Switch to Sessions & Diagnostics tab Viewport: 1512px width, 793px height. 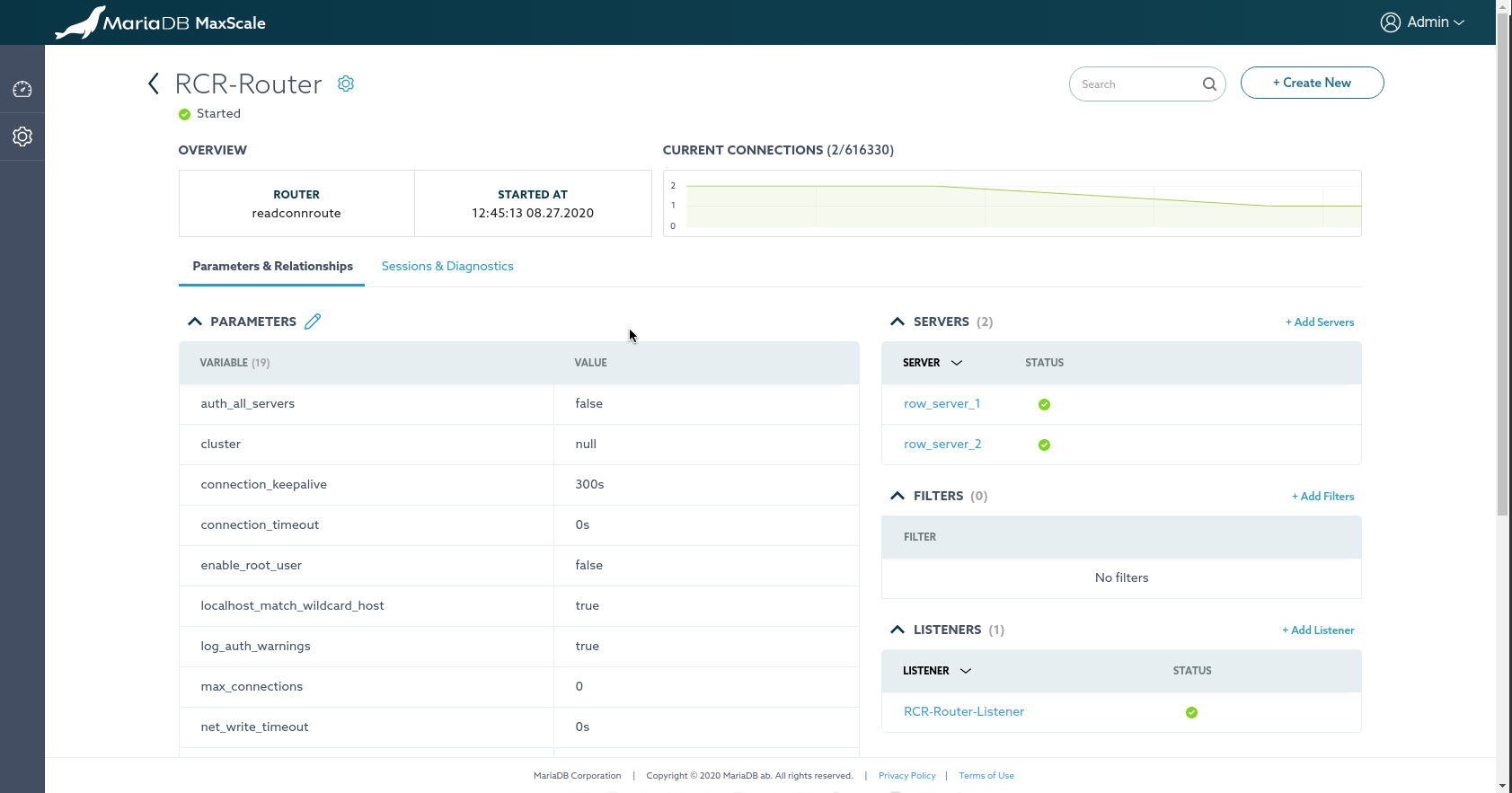tap(447, 266)
